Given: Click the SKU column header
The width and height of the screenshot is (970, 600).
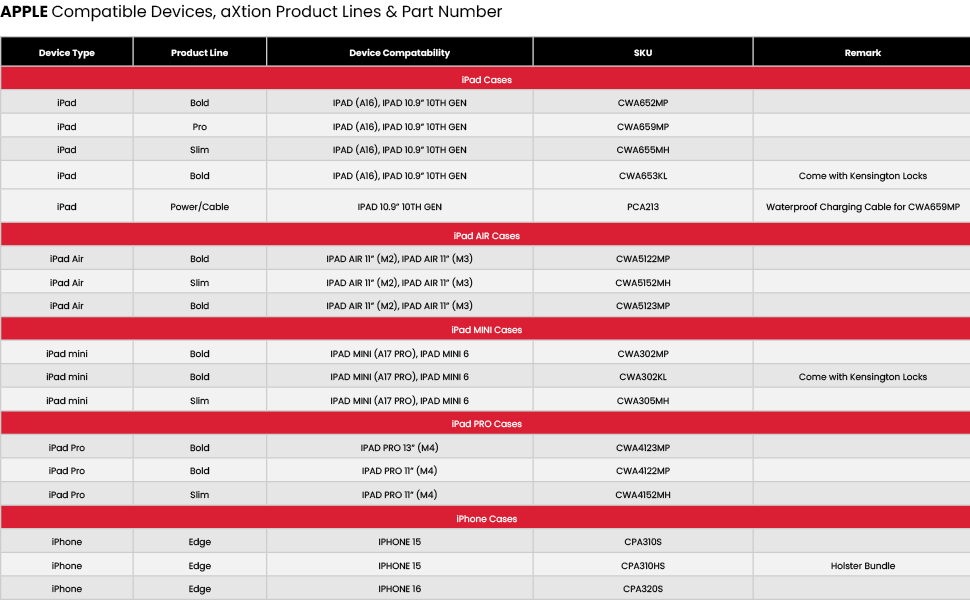Looking at the screenshot, I should 642,52.
